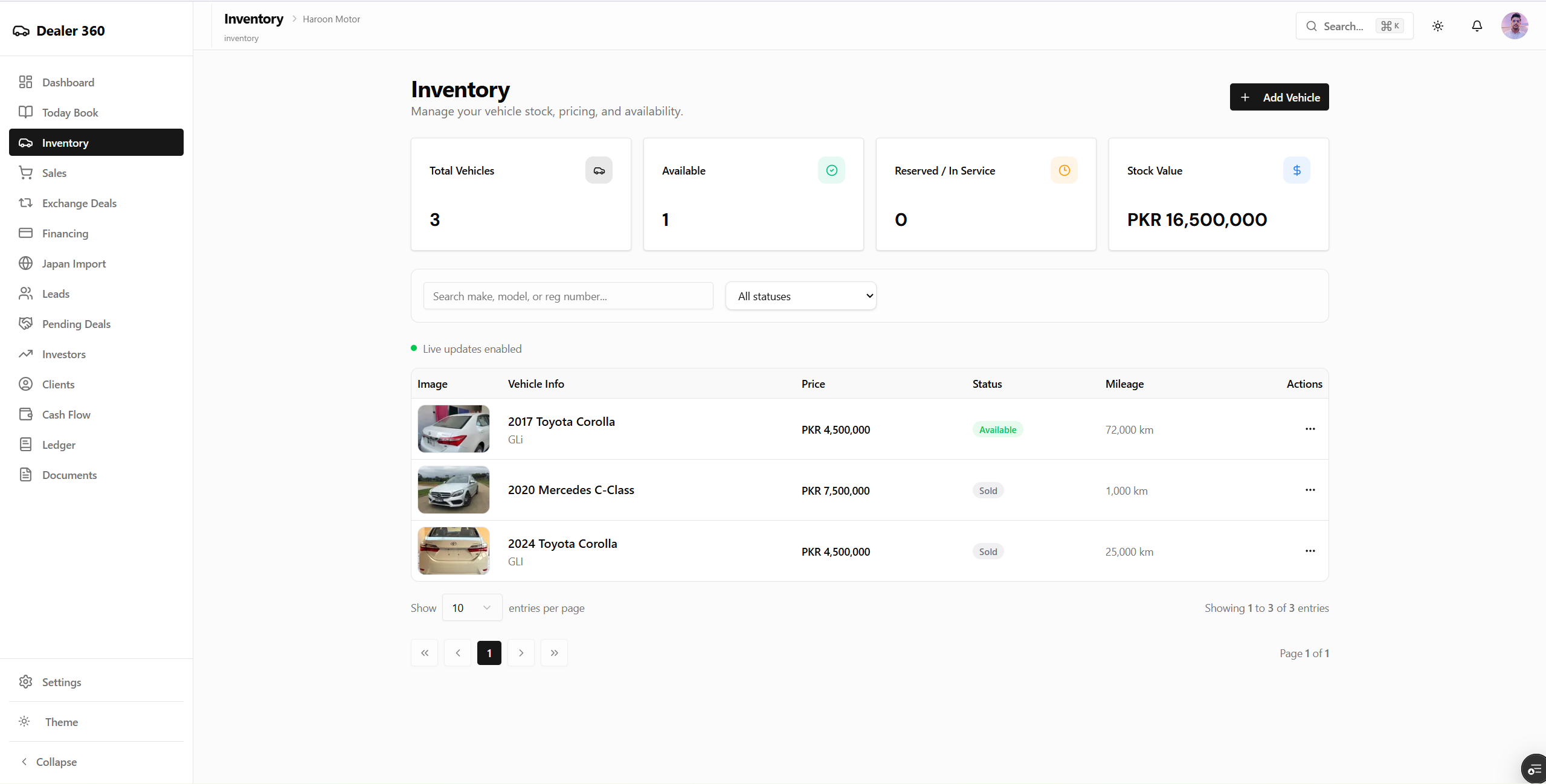Open the Ledger page
Viewport: 1546px width, 784px height.
(96, 445)
